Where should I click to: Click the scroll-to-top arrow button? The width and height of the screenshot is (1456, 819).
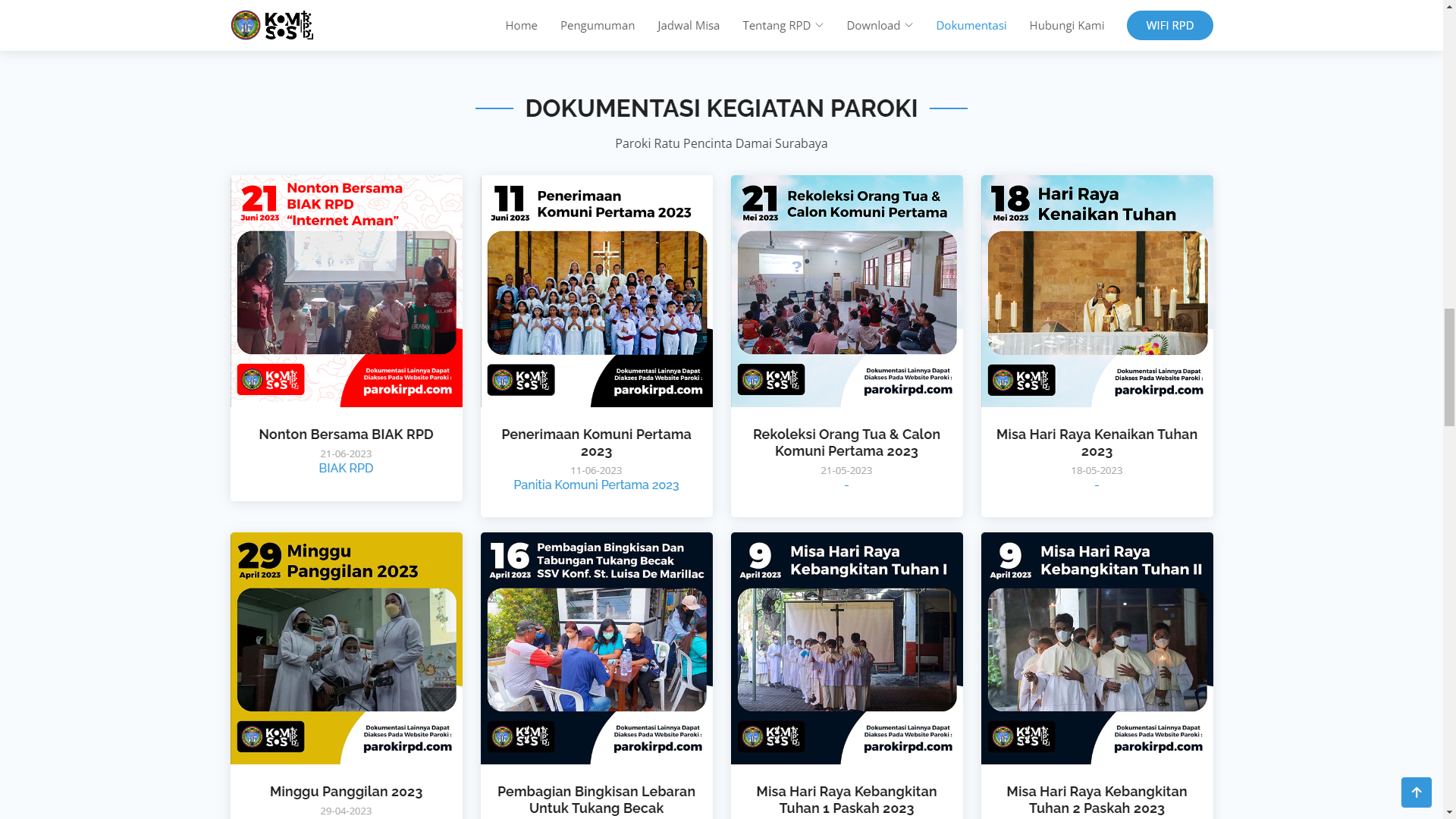tap(1416, 792)
